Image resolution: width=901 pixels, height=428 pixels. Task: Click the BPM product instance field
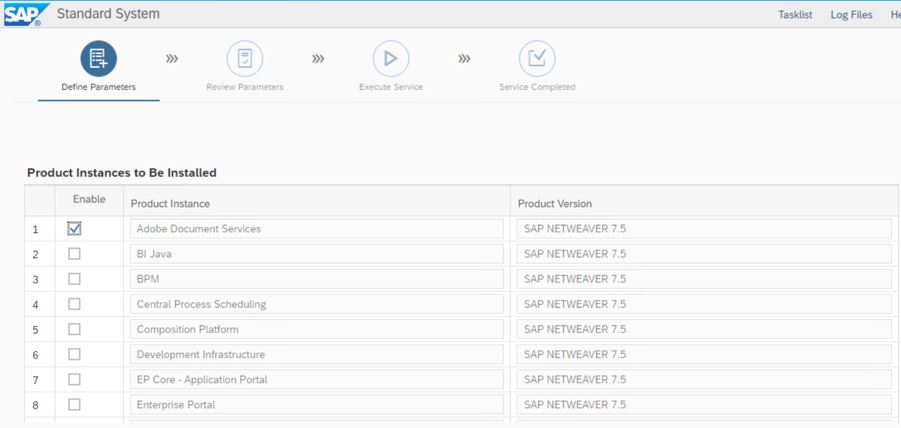317,279
